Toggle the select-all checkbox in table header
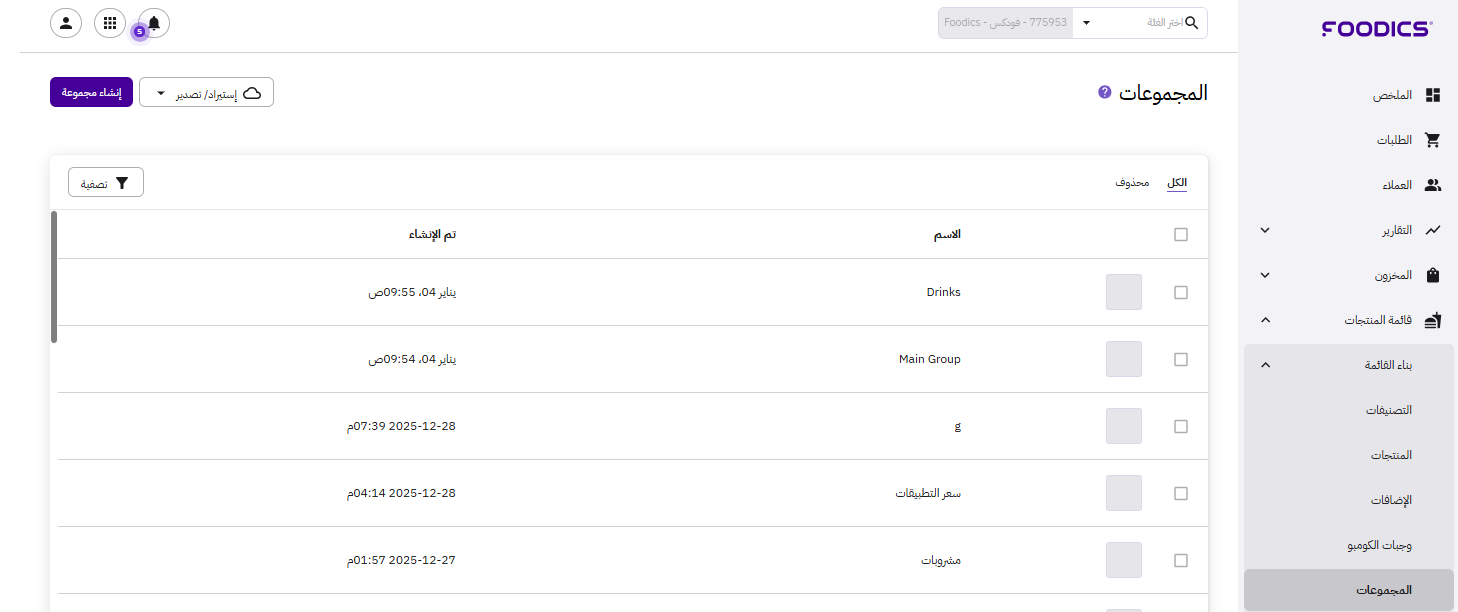1458x612 pixels. [x=1181, y=235]
